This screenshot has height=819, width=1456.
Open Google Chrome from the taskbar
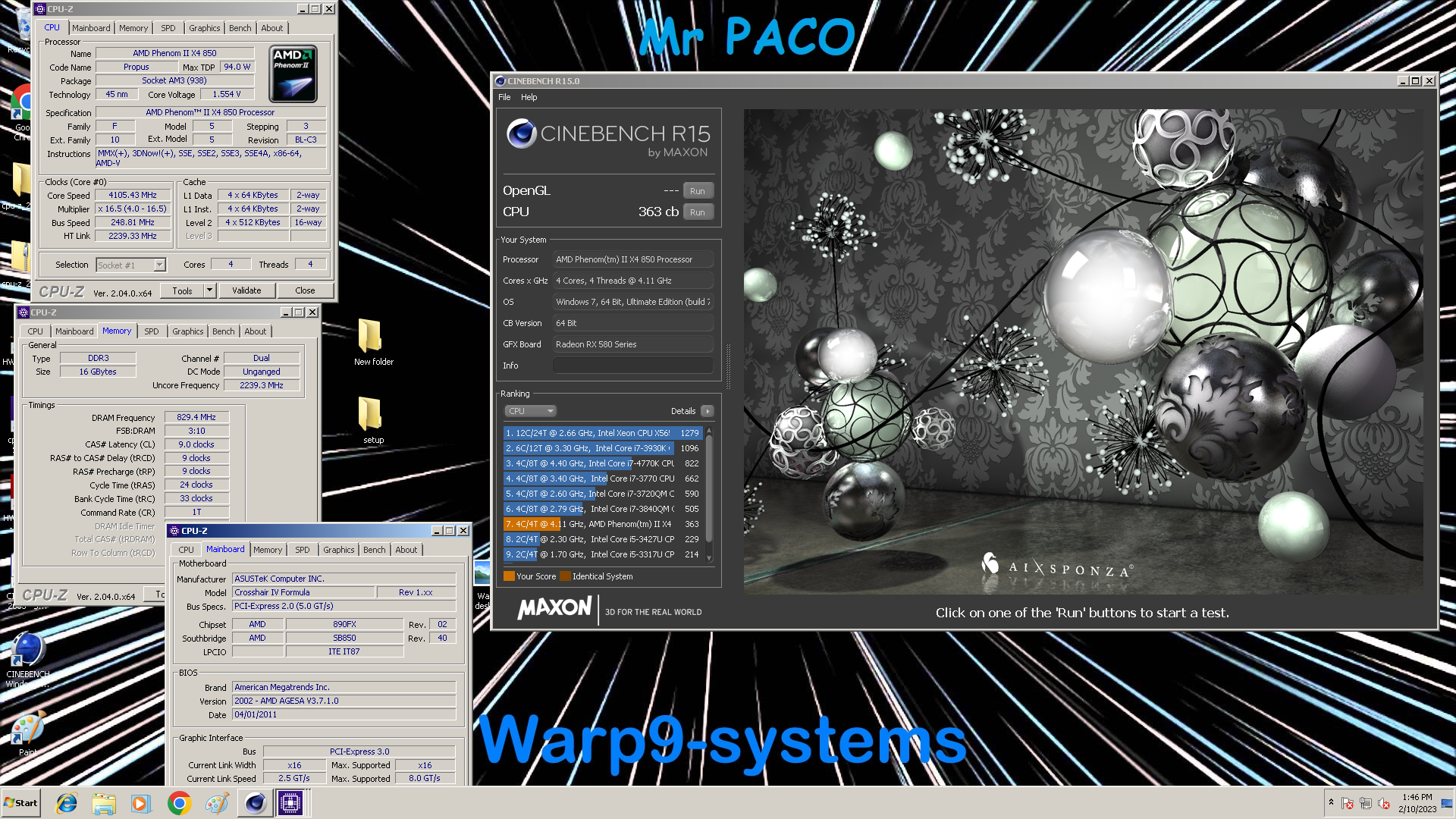179,803
